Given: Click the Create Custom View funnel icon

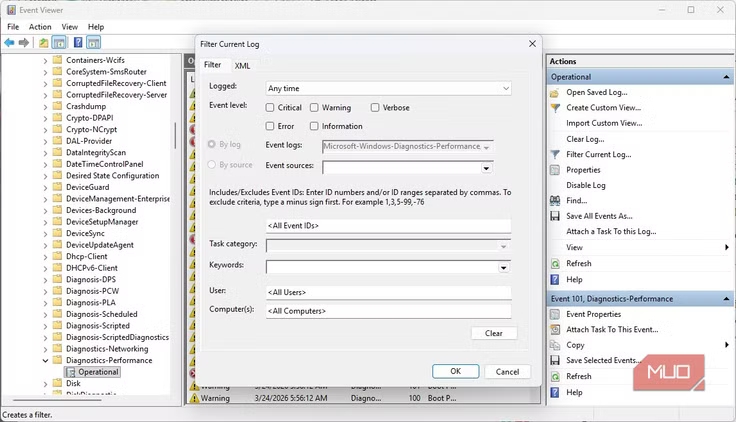Looking at the screenshot, I should (x=557, y=108).
